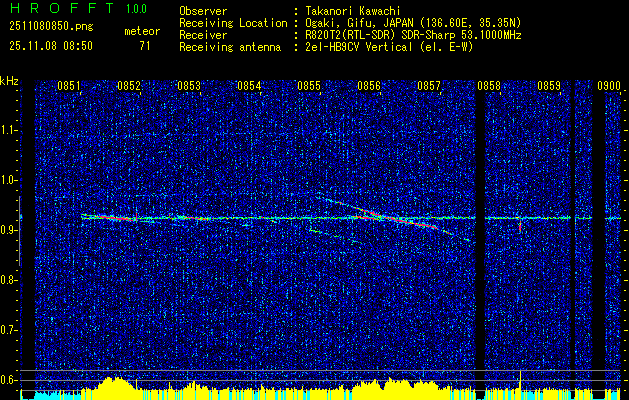Select antenna text 2el-HB9CV Vertical

pyautogui.click(x=359, y=47)
